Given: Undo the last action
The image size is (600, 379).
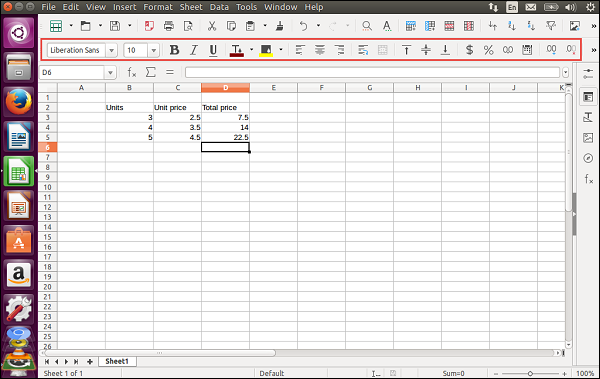Looking at the screenshot, I should (303, 26).
